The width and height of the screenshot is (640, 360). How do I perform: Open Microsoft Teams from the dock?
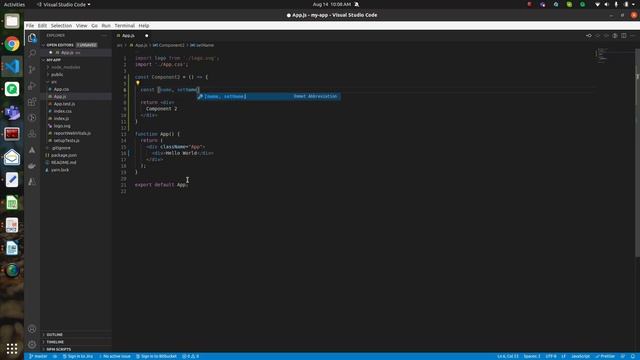12,112
